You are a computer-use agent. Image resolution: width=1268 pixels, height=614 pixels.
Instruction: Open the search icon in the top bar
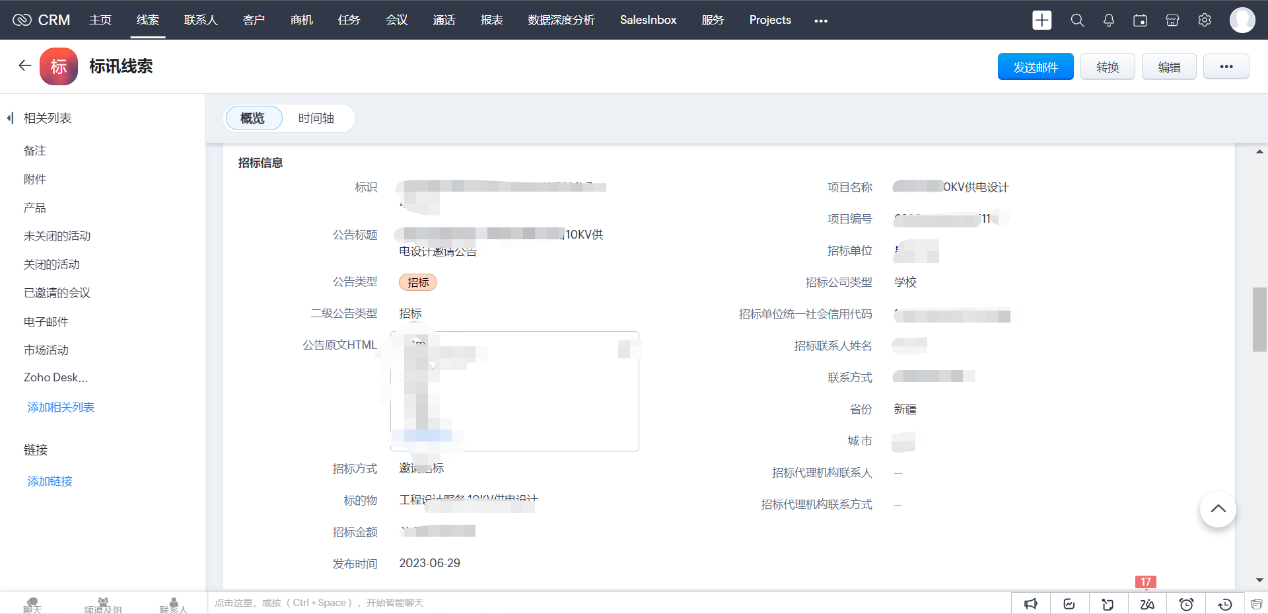coord(1077,19)
